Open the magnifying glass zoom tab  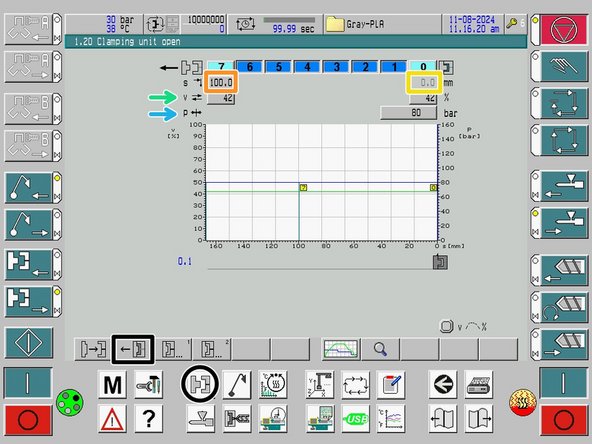coord(380,349)
